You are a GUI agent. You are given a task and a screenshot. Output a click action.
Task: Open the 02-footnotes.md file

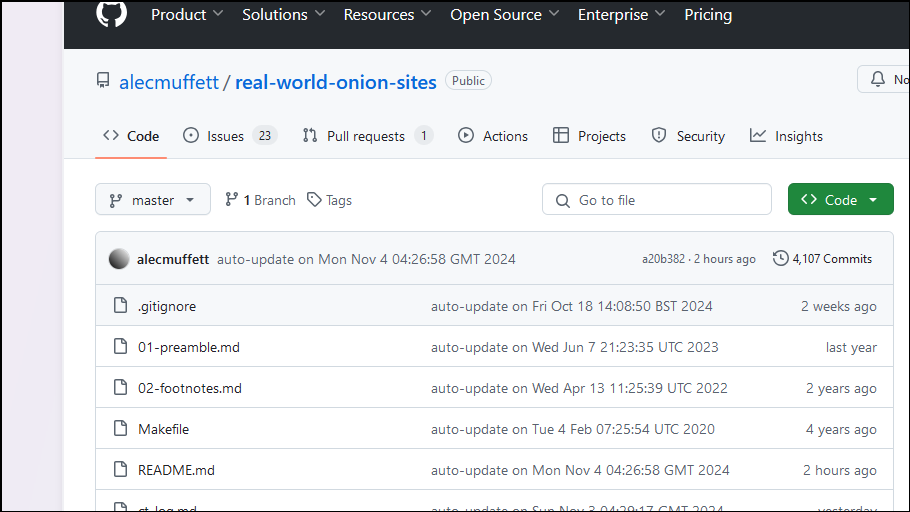(x=190, y=388)
